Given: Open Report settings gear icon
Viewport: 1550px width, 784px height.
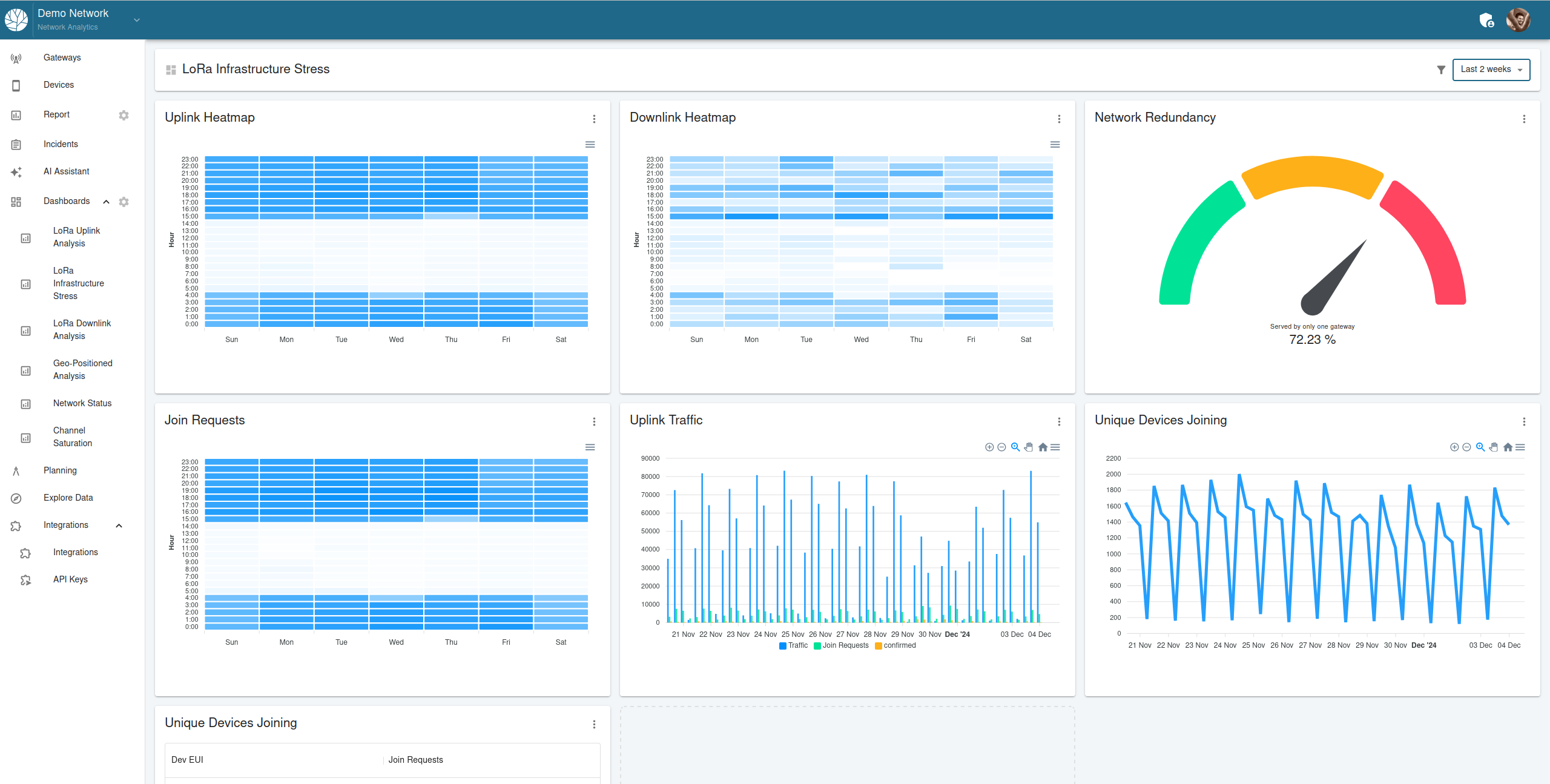Looking at the screenshot, I should click(x=124, y=115).
